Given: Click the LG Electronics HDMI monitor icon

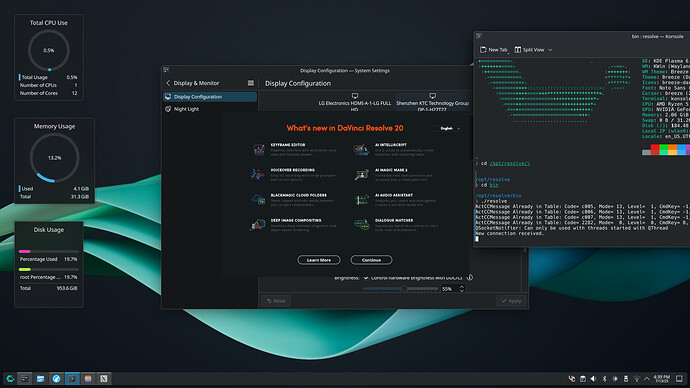Looking at the screenshot, I should click(355, 95).
